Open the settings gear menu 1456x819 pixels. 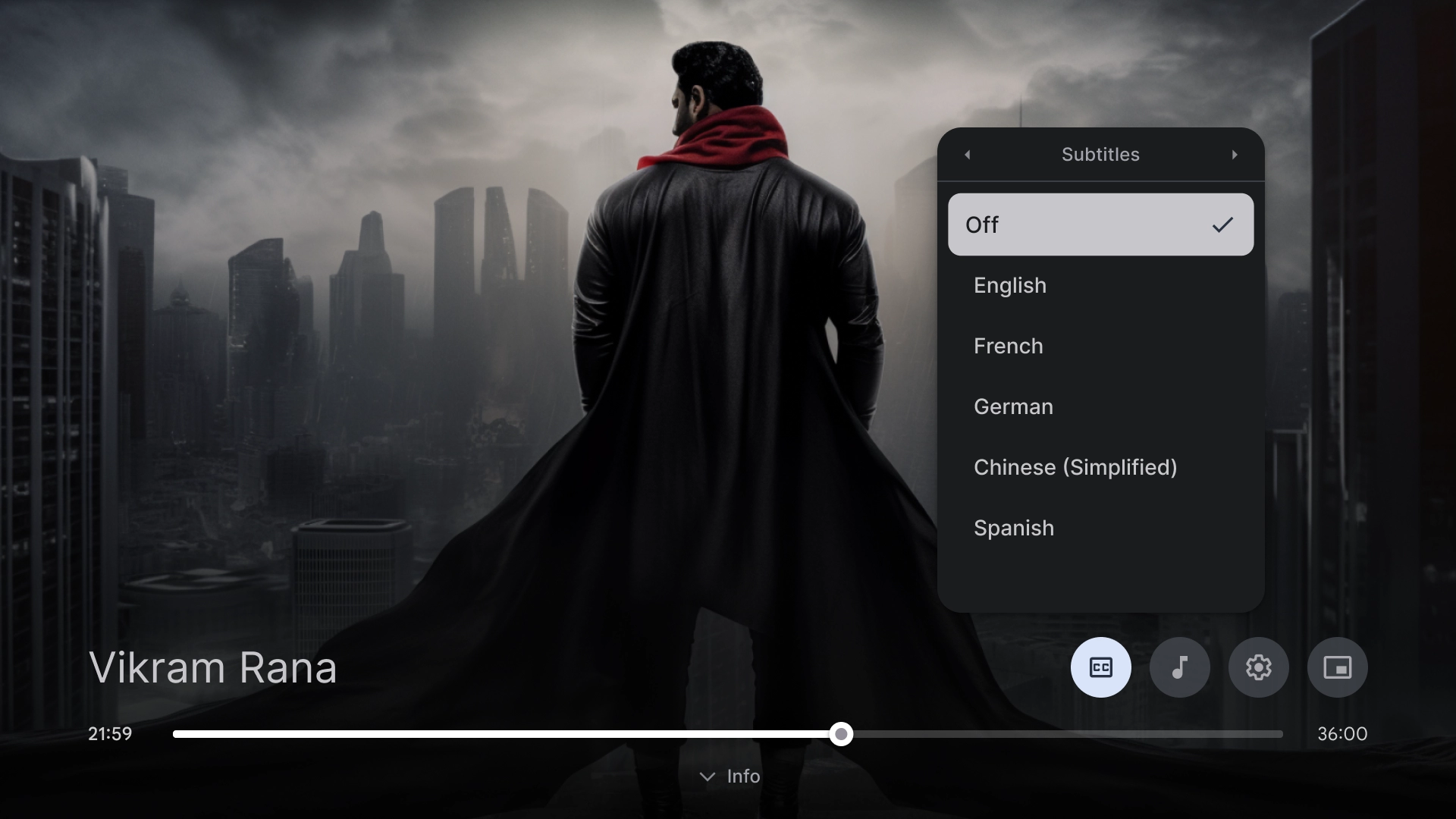[x=1259, y=667]
